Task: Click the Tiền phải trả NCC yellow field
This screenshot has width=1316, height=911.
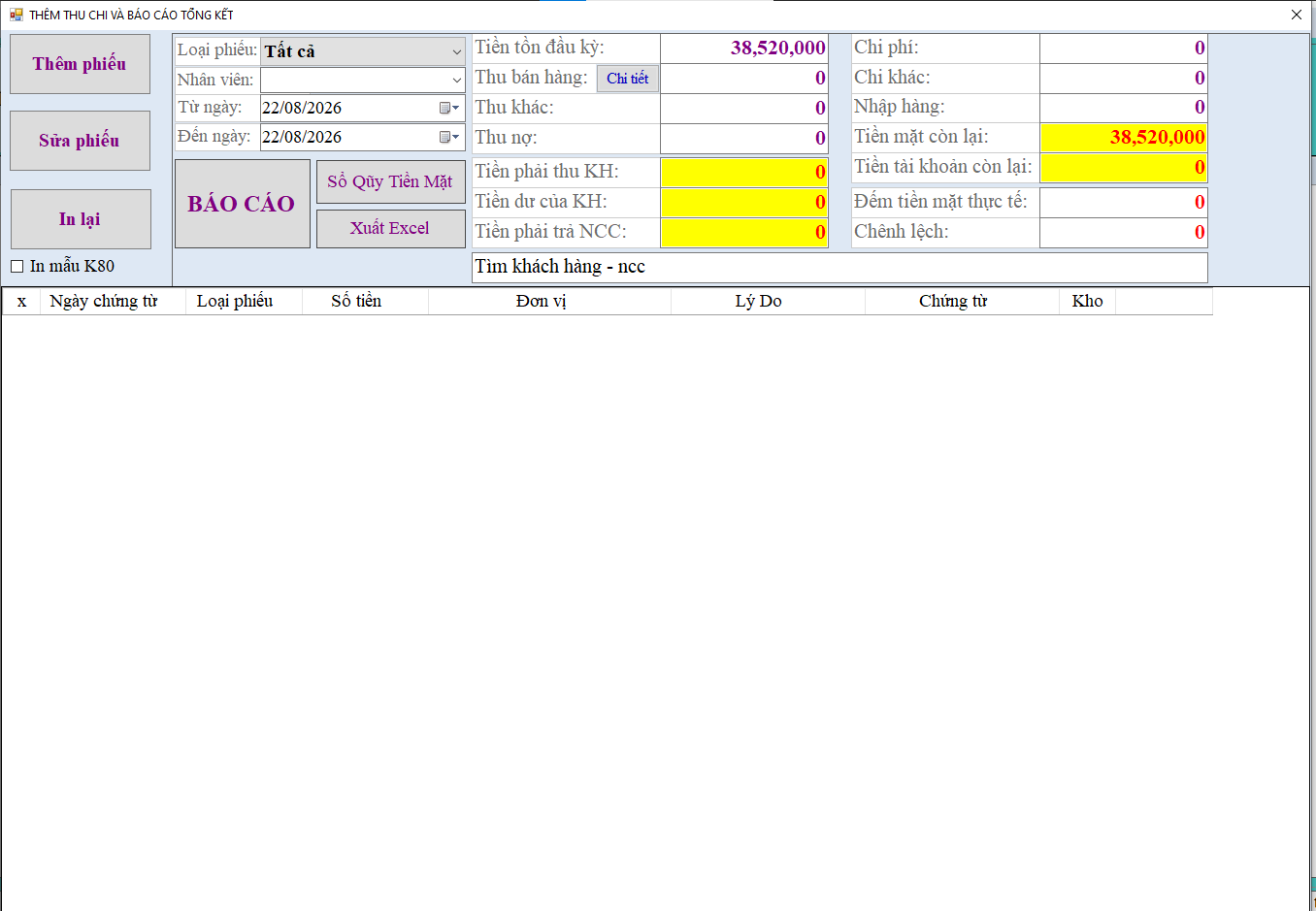Action: (x=744, y=233)
